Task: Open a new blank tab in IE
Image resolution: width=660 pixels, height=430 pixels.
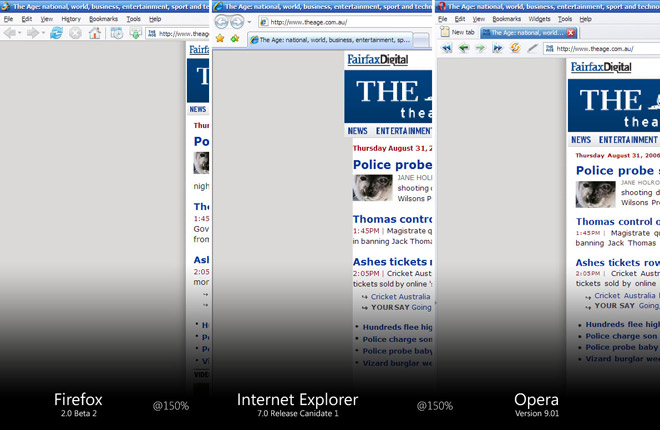Action: pyautogui.click(x=421, y=40)
